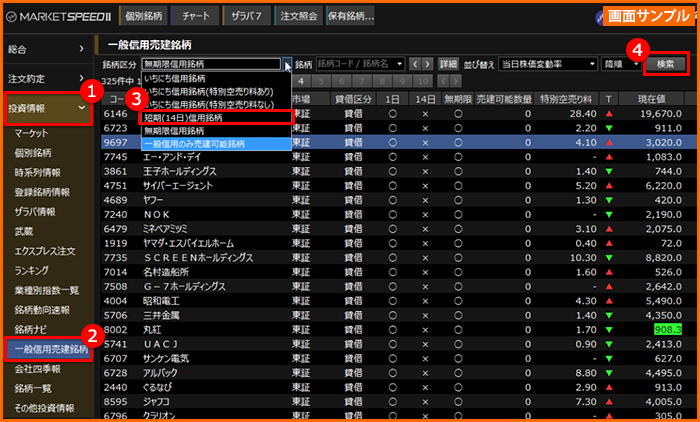The image size is (700, 422).
Task: Open 登録銘柄情報 in the sidebar
Action: (x=42, y=192)
